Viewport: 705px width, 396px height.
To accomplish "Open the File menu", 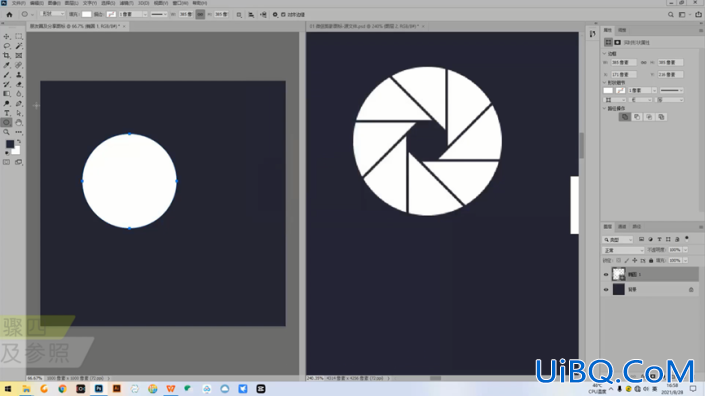I will click(18, 3).
